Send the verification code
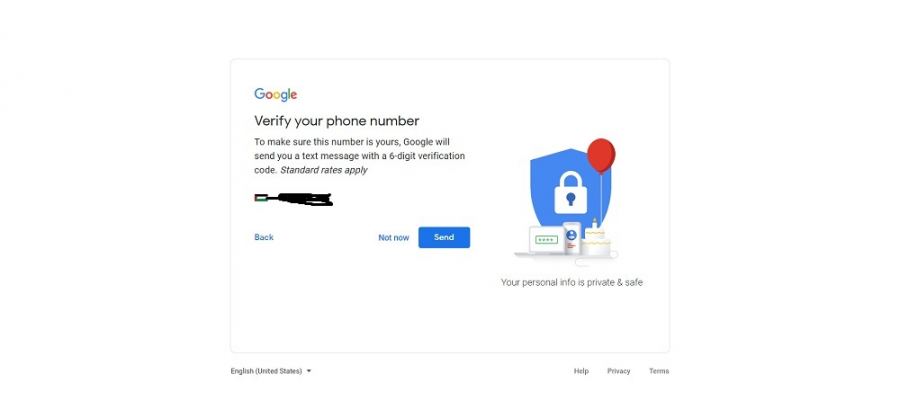 (x=444, y=238)
